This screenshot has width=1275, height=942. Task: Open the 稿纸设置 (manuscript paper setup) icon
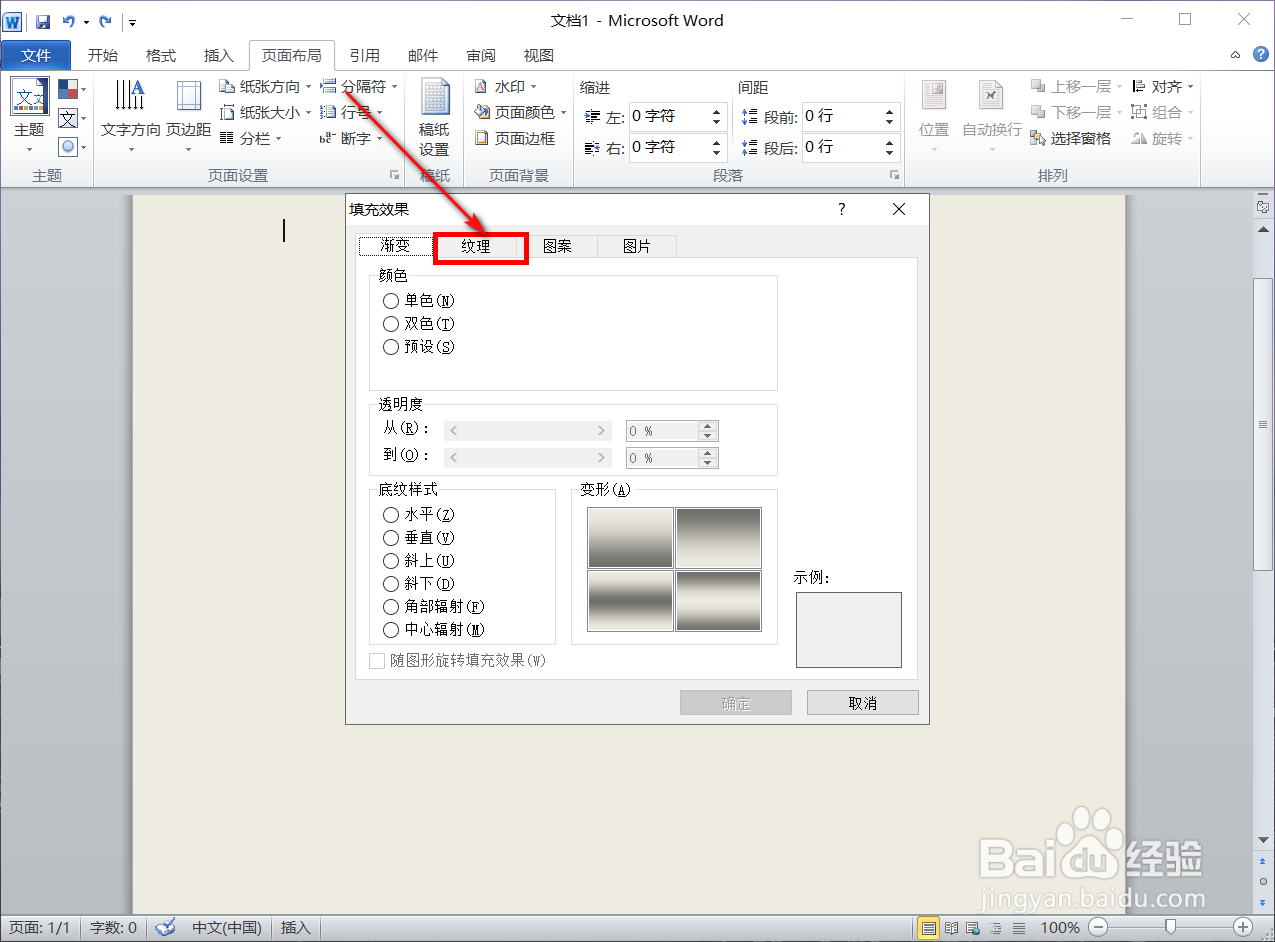[x=436, y=113]
